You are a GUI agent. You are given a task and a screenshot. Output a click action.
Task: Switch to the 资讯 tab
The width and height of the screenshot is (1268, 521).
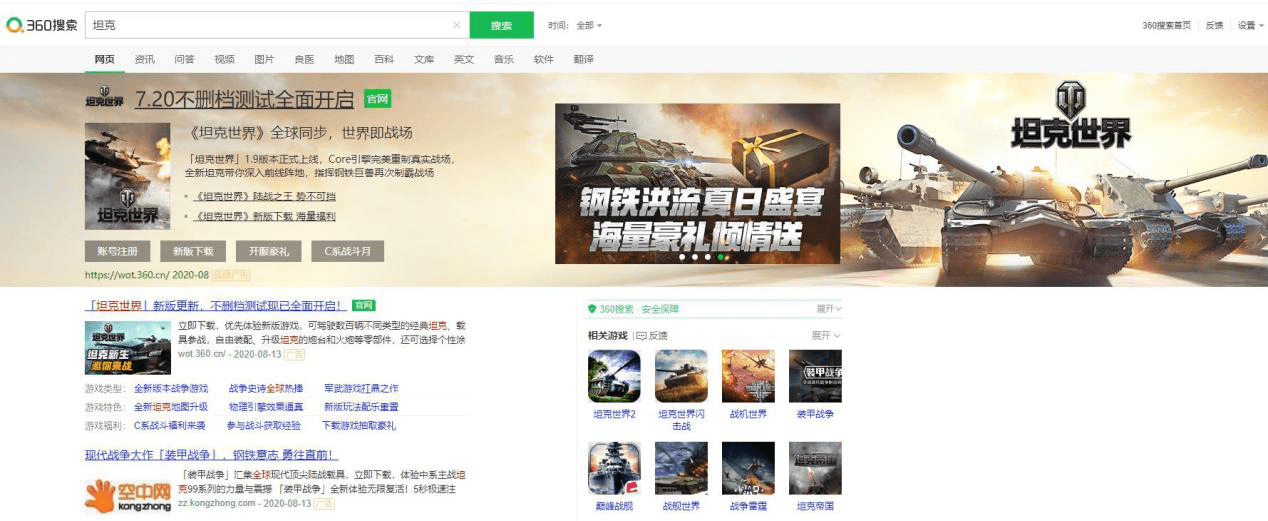tap(145, 59)
